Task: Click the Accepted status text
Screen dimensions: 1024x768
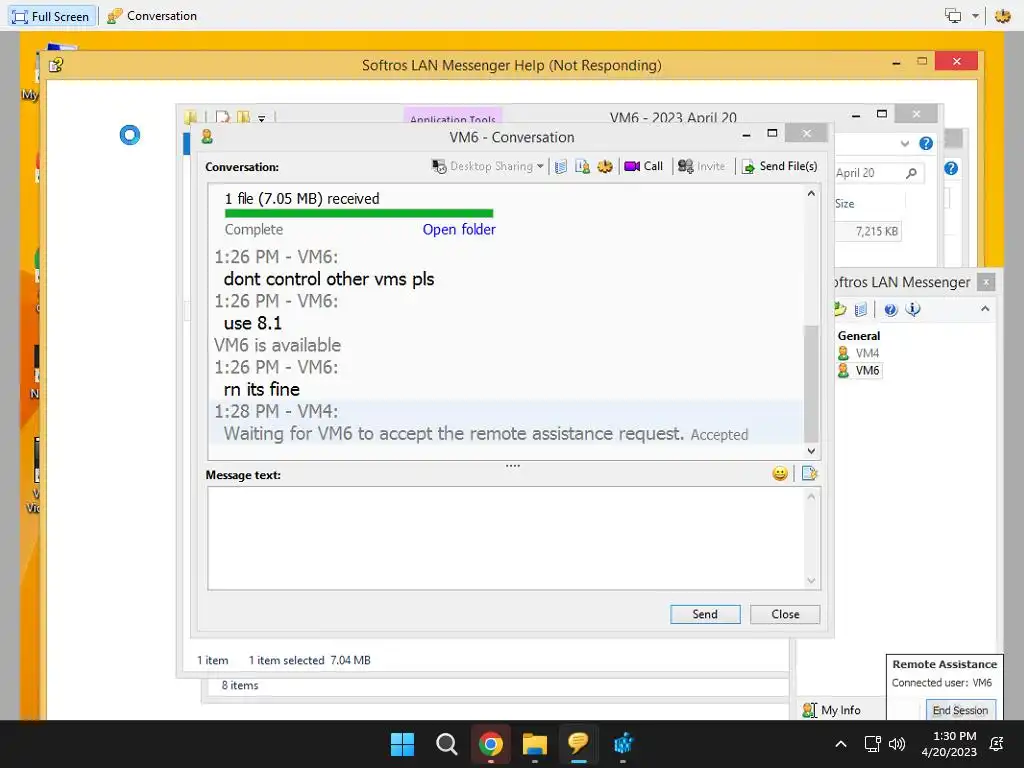Action: [x=720, y=434]
